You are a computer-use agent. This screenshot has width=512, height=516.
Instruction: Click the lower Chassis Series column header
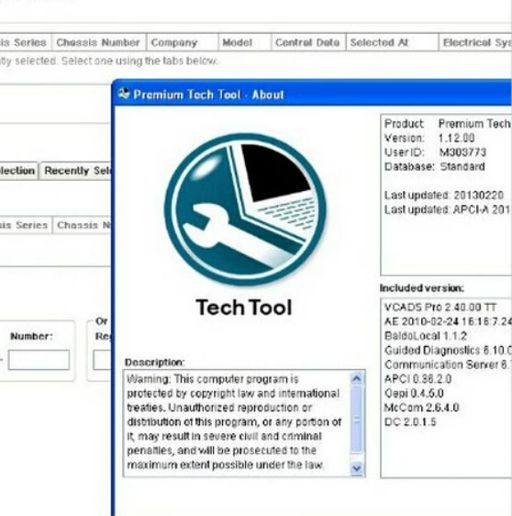click(25, 225)
